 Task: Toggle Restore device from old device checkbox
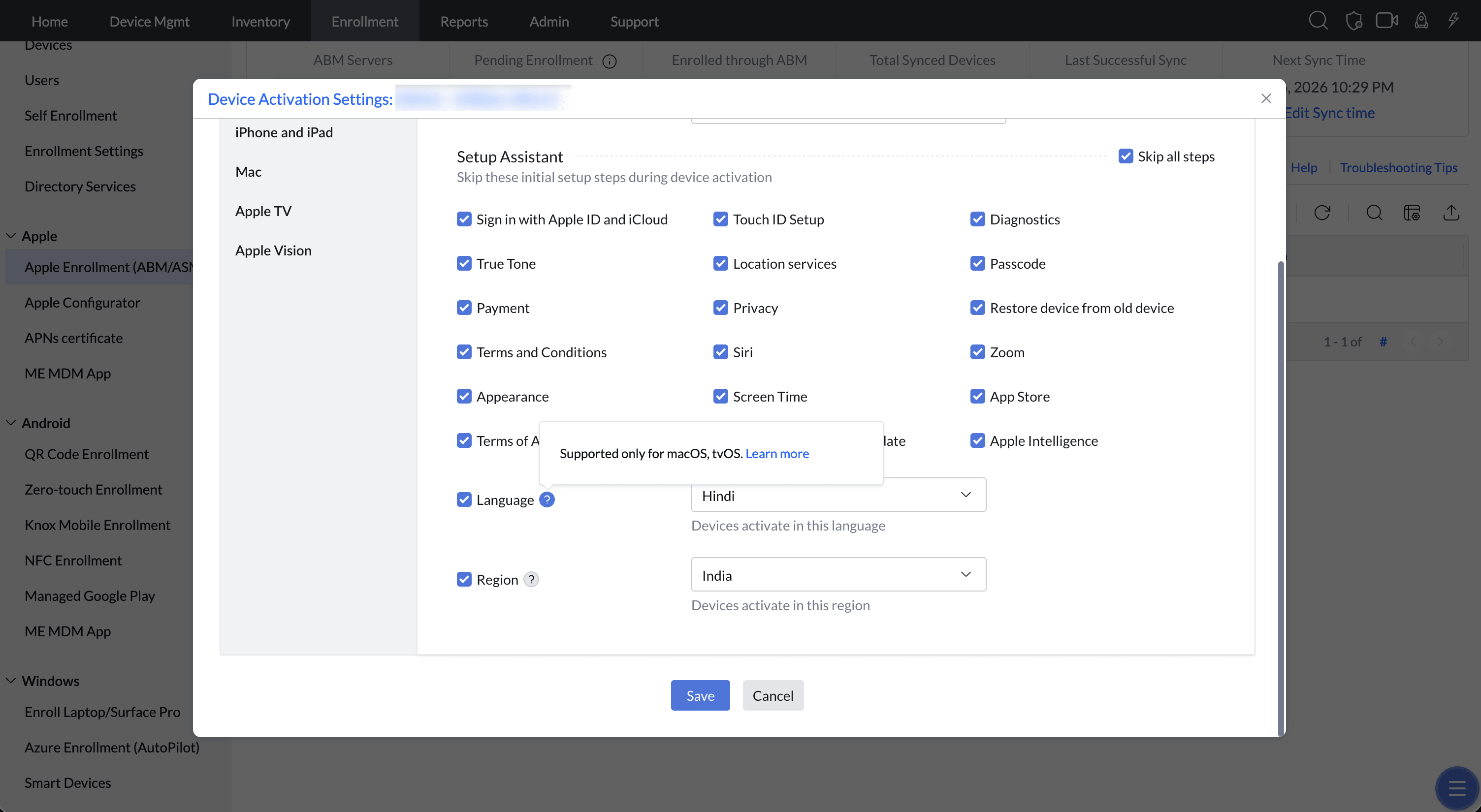[977, 308]
